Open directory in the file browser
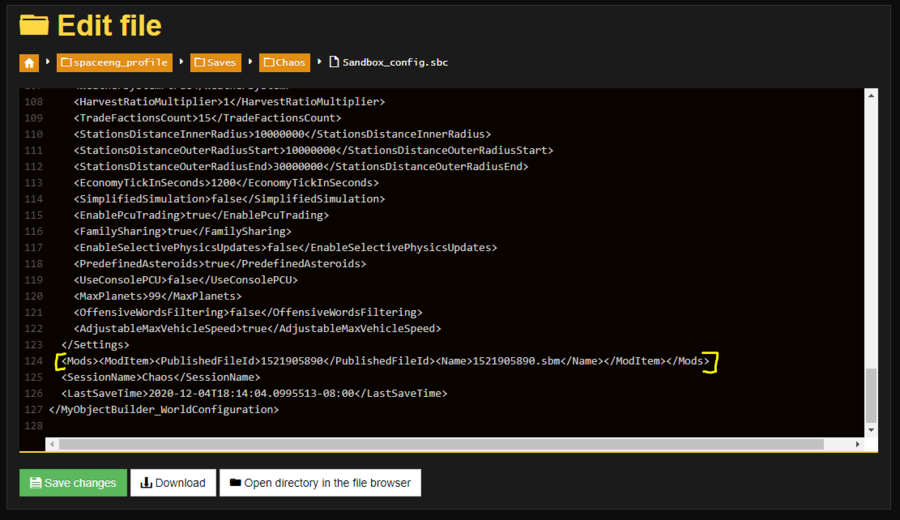Screen dimensions: 900x520 320,483
